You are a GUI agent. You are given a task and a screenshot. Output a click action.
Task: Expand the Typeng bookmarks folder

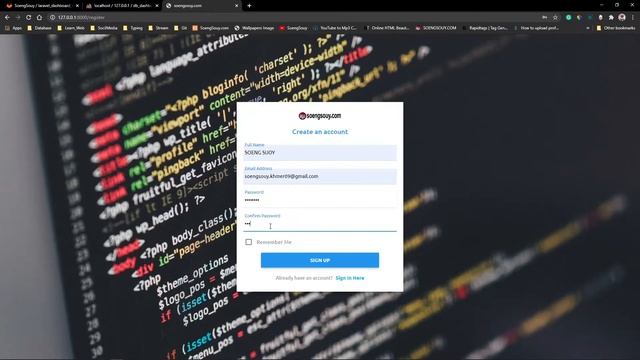click(x=133, y=28)
